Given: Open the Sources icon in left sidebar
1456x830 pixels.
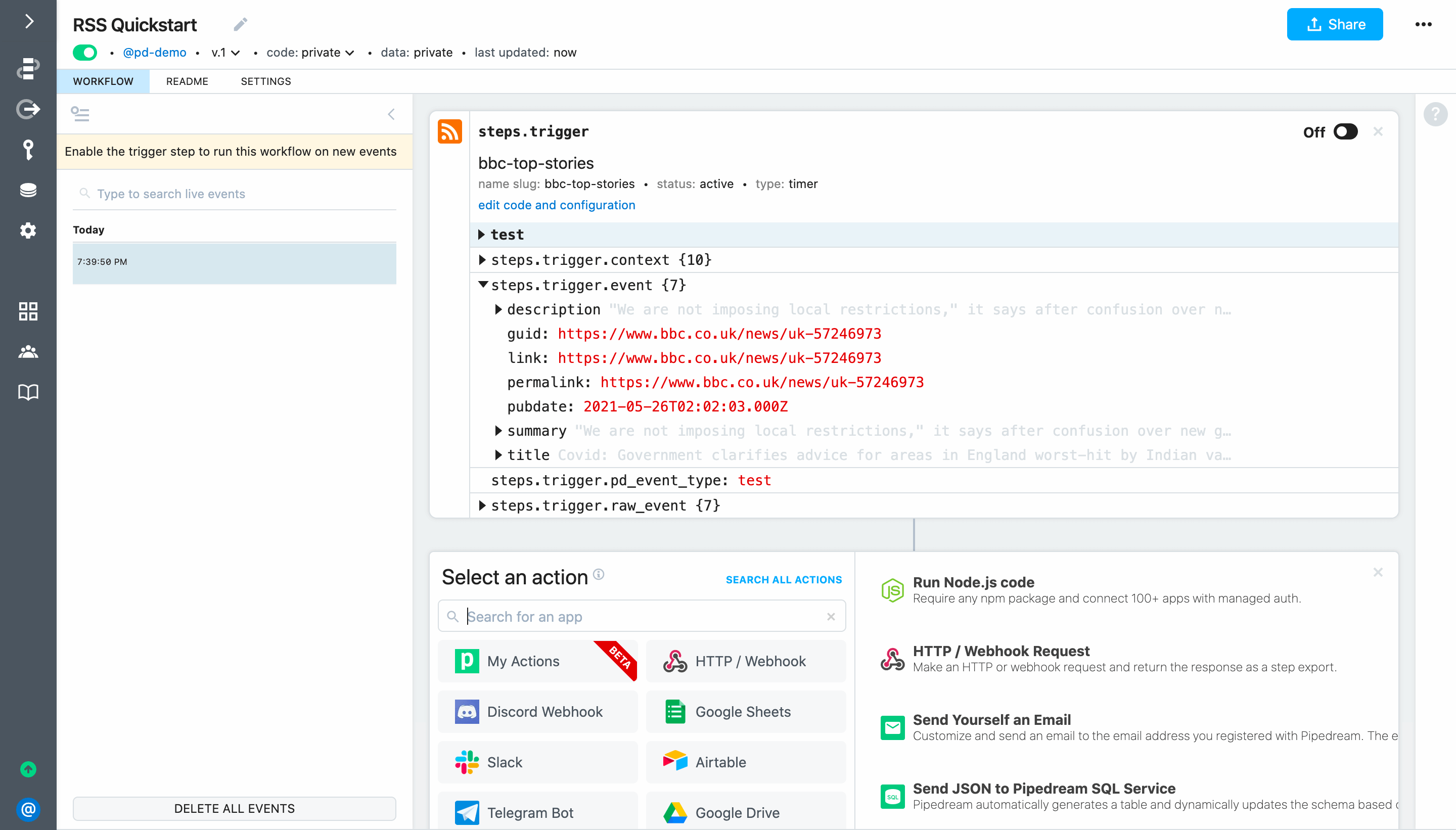Looking at the screenshot, I should coord(28,108).
